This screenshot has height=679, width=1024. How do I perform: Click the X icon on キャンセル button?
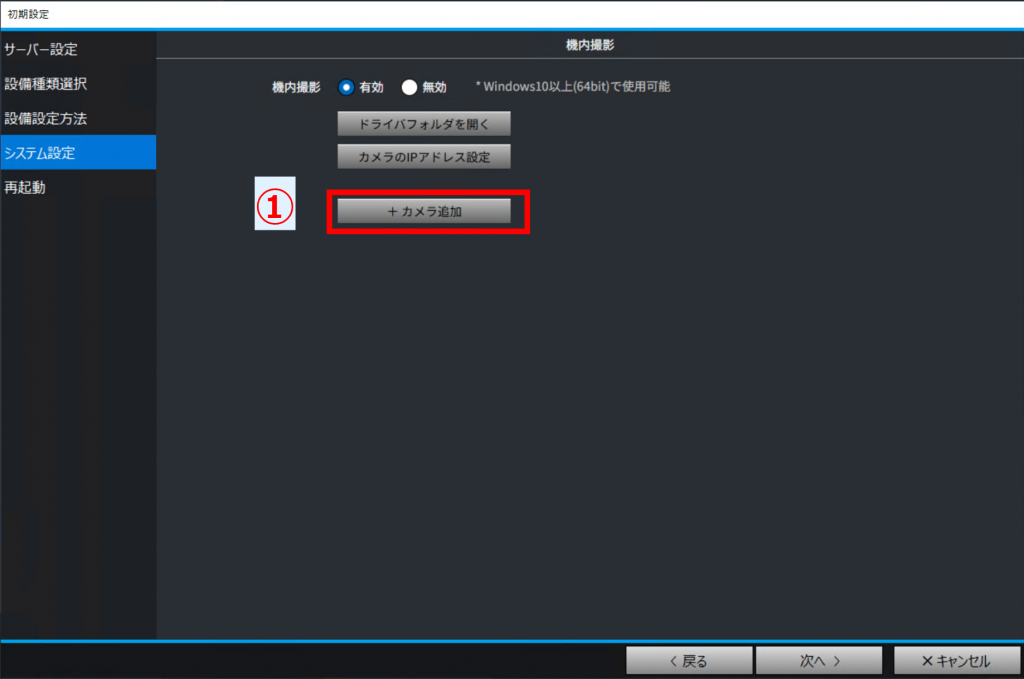(927, 661)
